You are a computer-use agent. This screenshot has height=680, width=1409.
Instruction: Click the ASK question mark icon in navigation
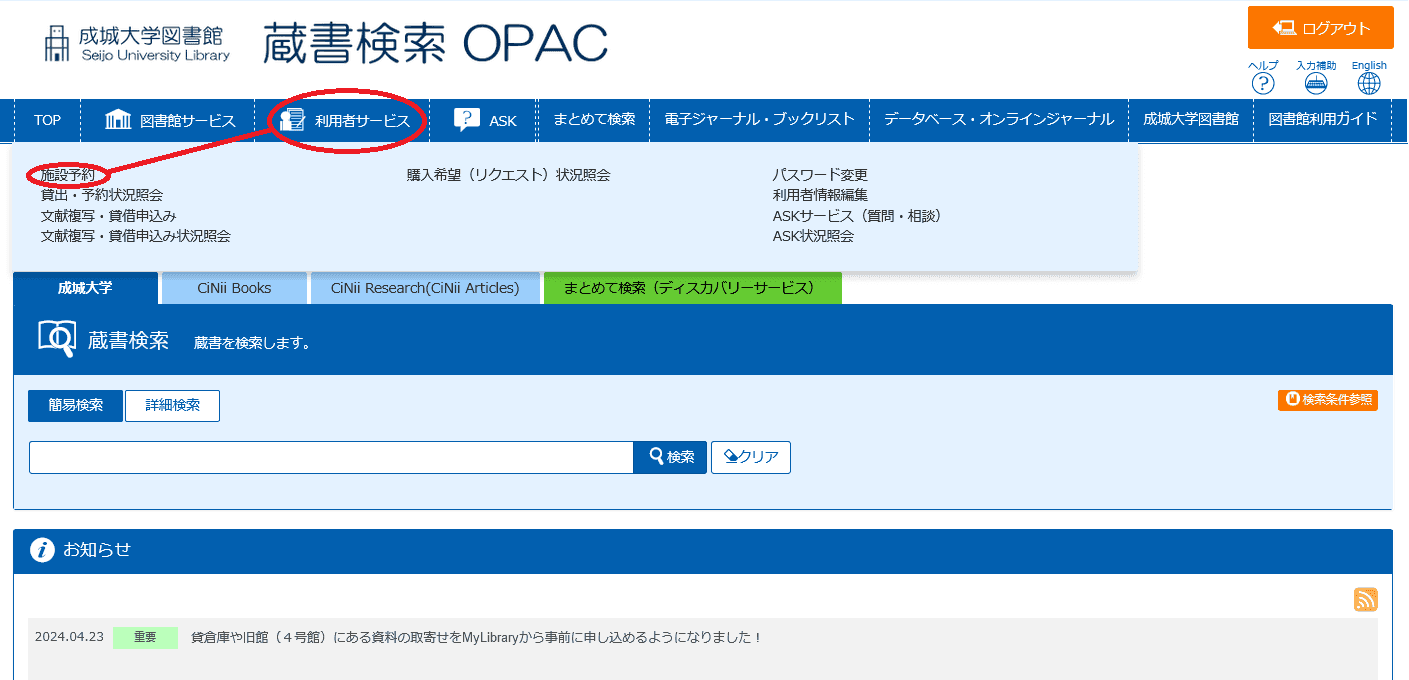[x=466, y=119]
